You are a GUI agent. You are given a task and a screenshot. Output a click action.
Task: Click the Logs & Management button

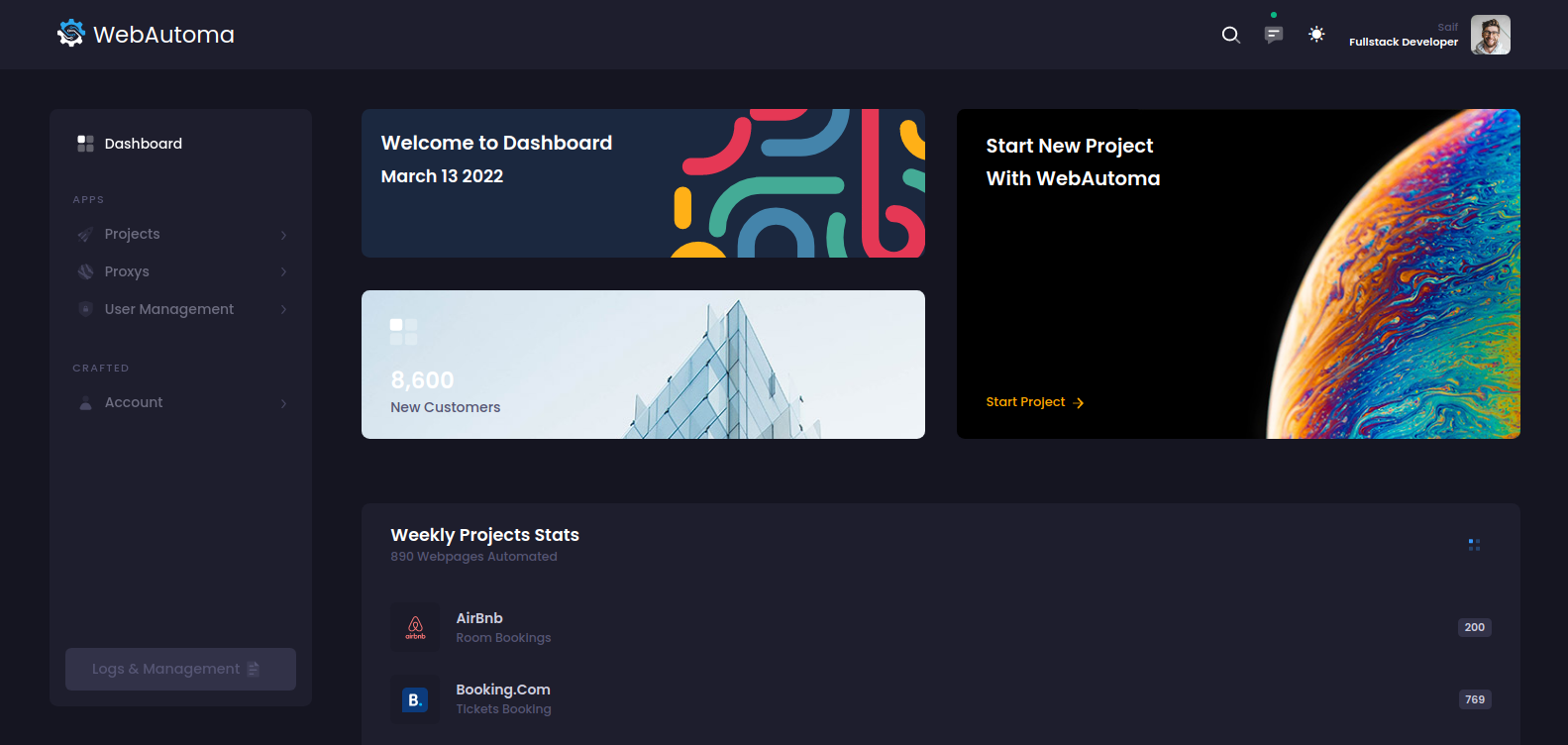(x=180, y=669)
